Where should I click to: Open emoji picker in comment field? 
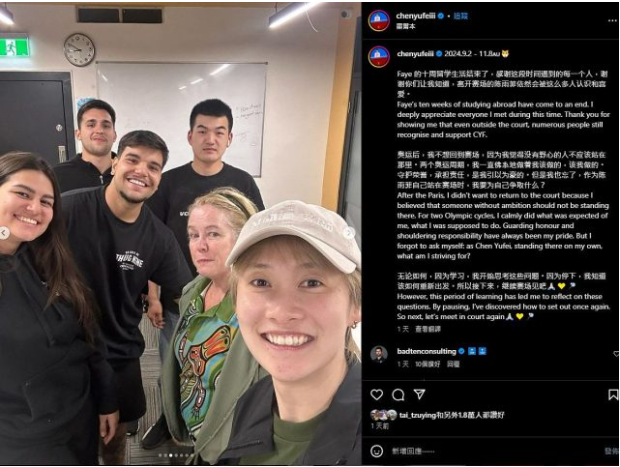click(376, 451)
